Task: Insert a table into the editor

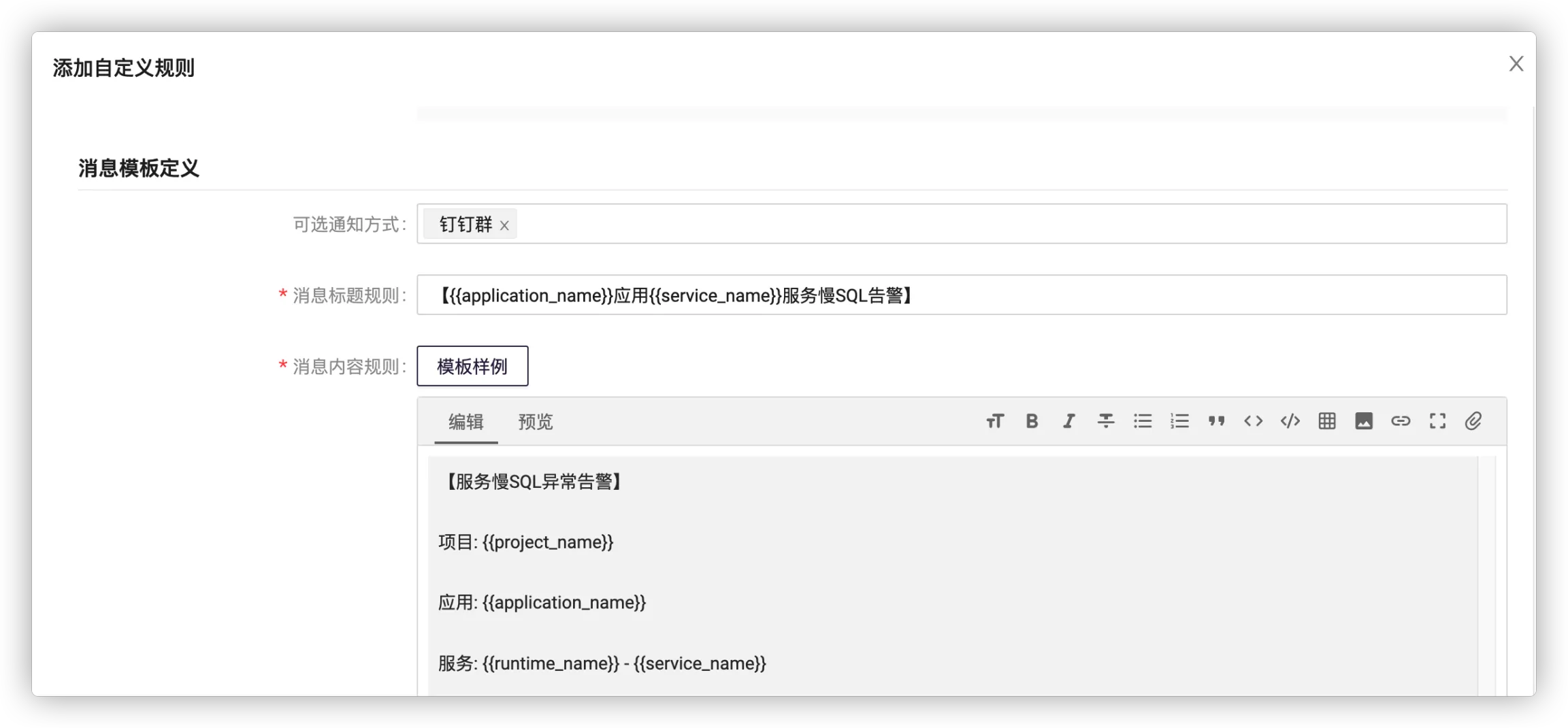Action: pos(1326,421)
